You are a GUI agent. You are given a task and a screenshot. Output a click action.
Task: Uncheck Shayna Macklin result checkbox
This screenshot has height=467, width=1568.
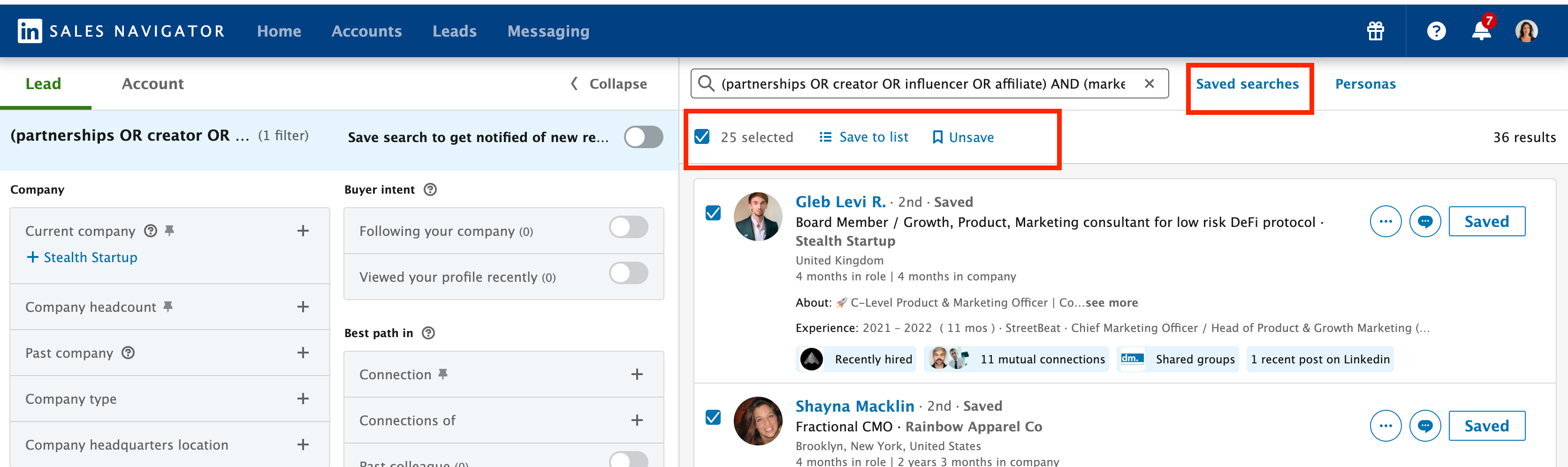pyautogui.click(x=714, y=417)
